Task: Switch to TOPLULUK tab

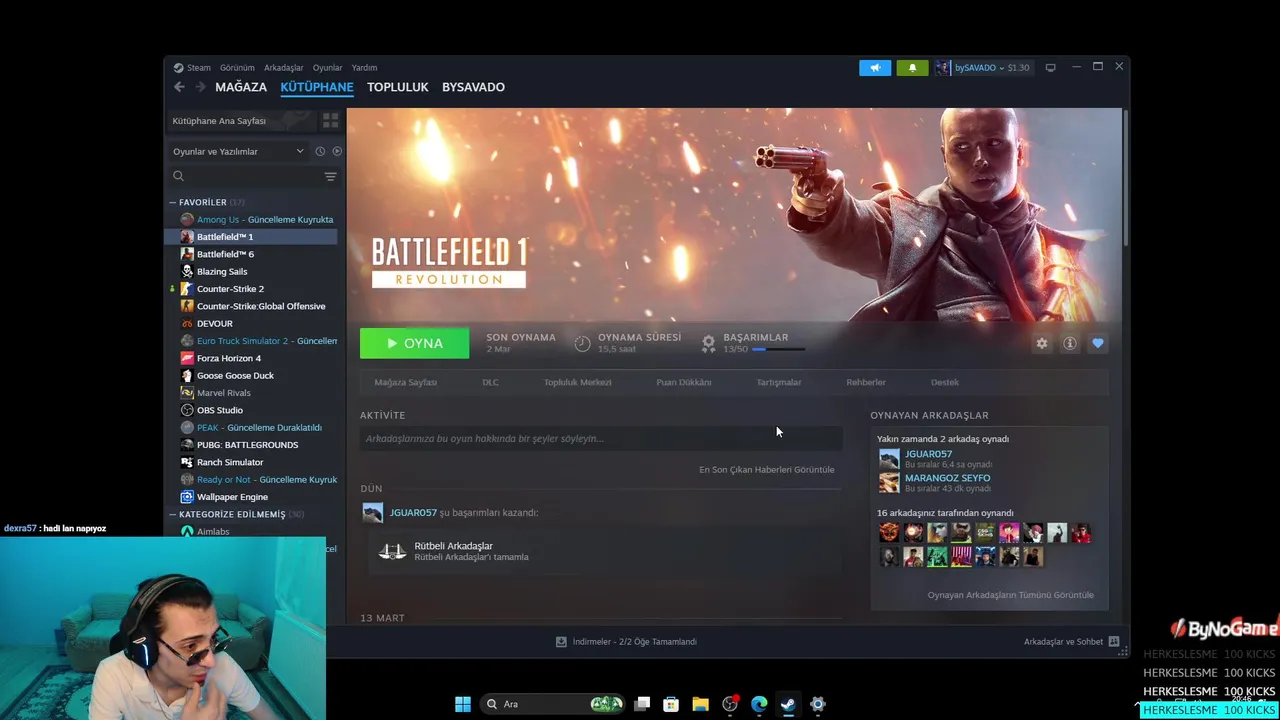Action: pos(398,87)
